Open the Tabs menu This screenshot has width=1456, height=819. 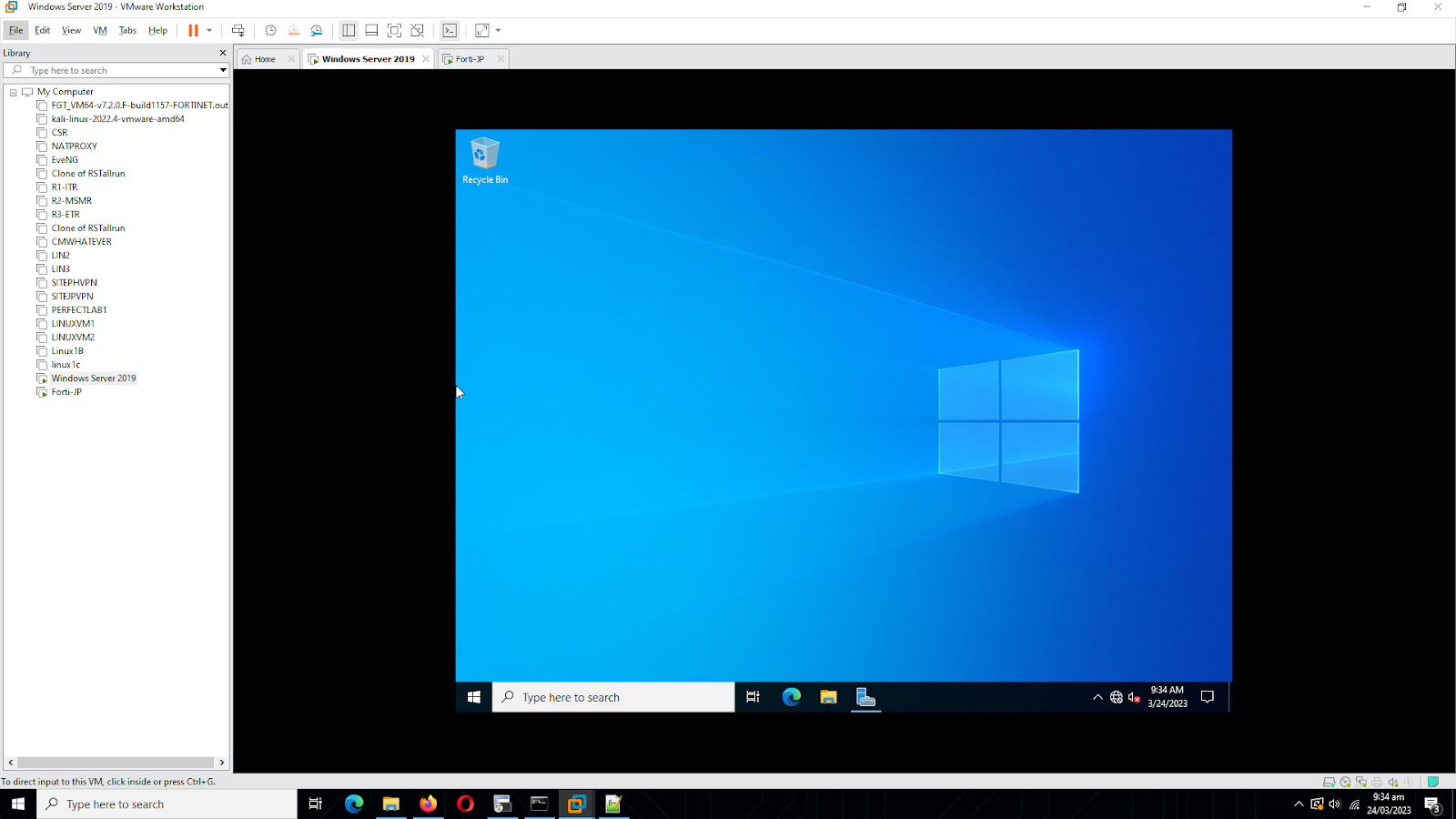tap(127, 30)
